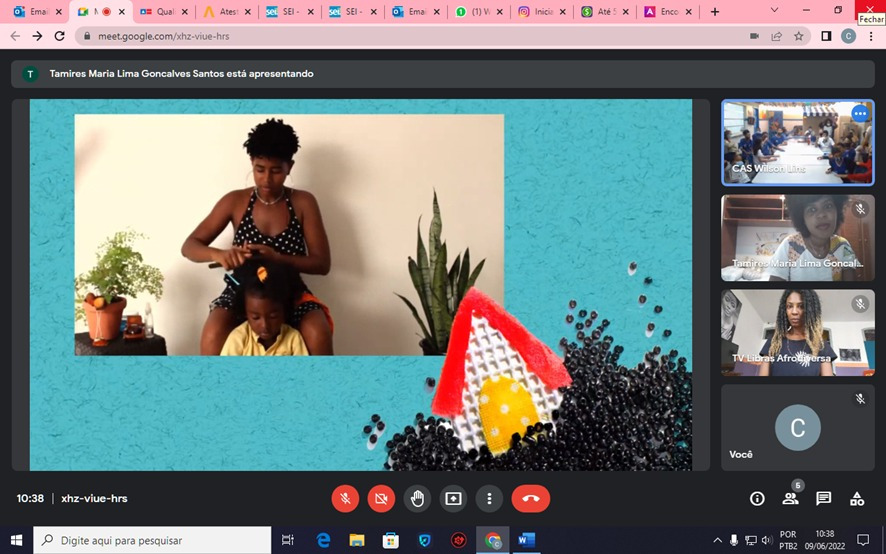The image size is (886, 554).
Task: Open the Windows Start menu
Action: coord(16,540)
